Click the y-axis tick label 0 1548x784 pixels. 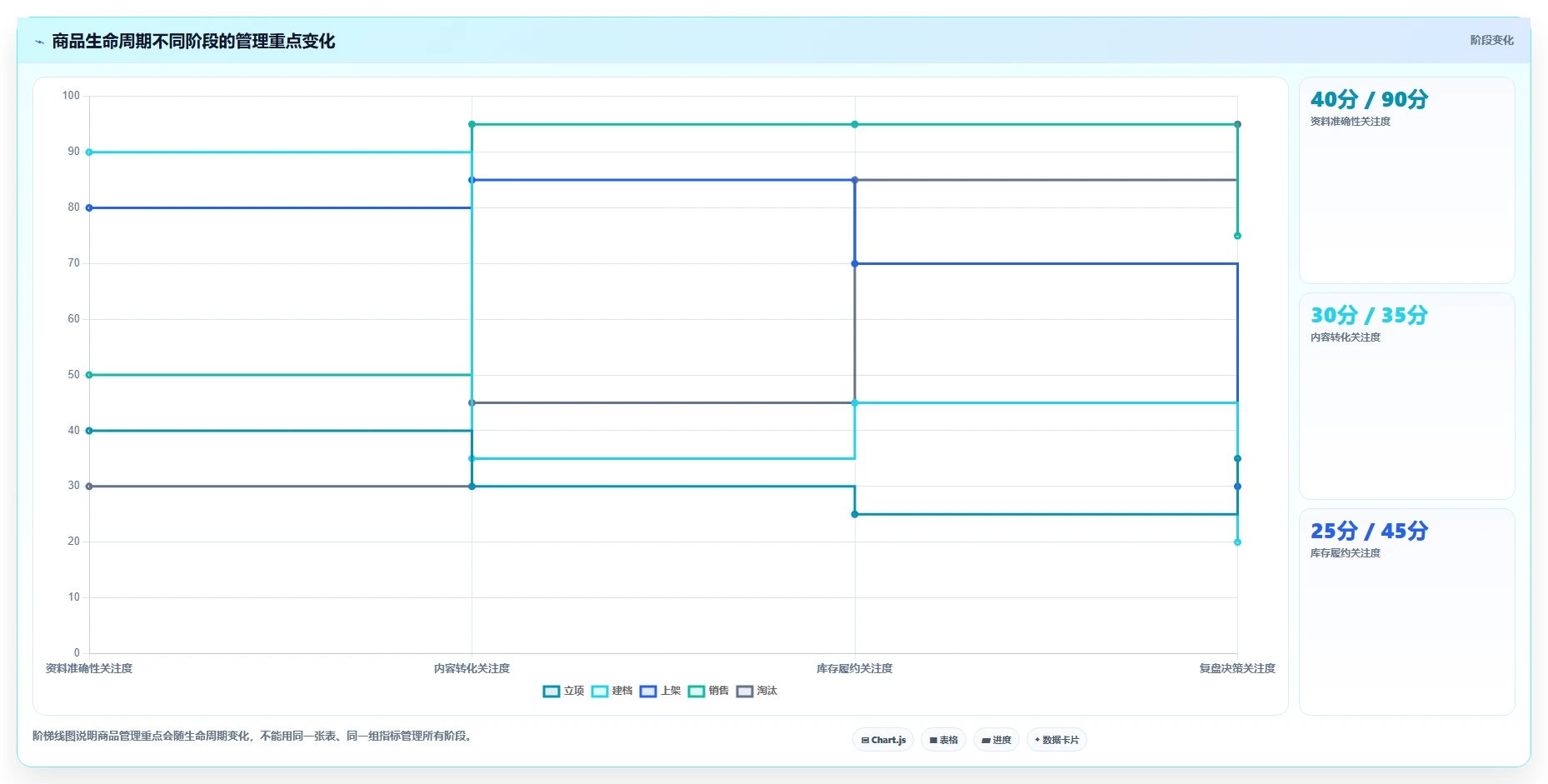(77, 653)
